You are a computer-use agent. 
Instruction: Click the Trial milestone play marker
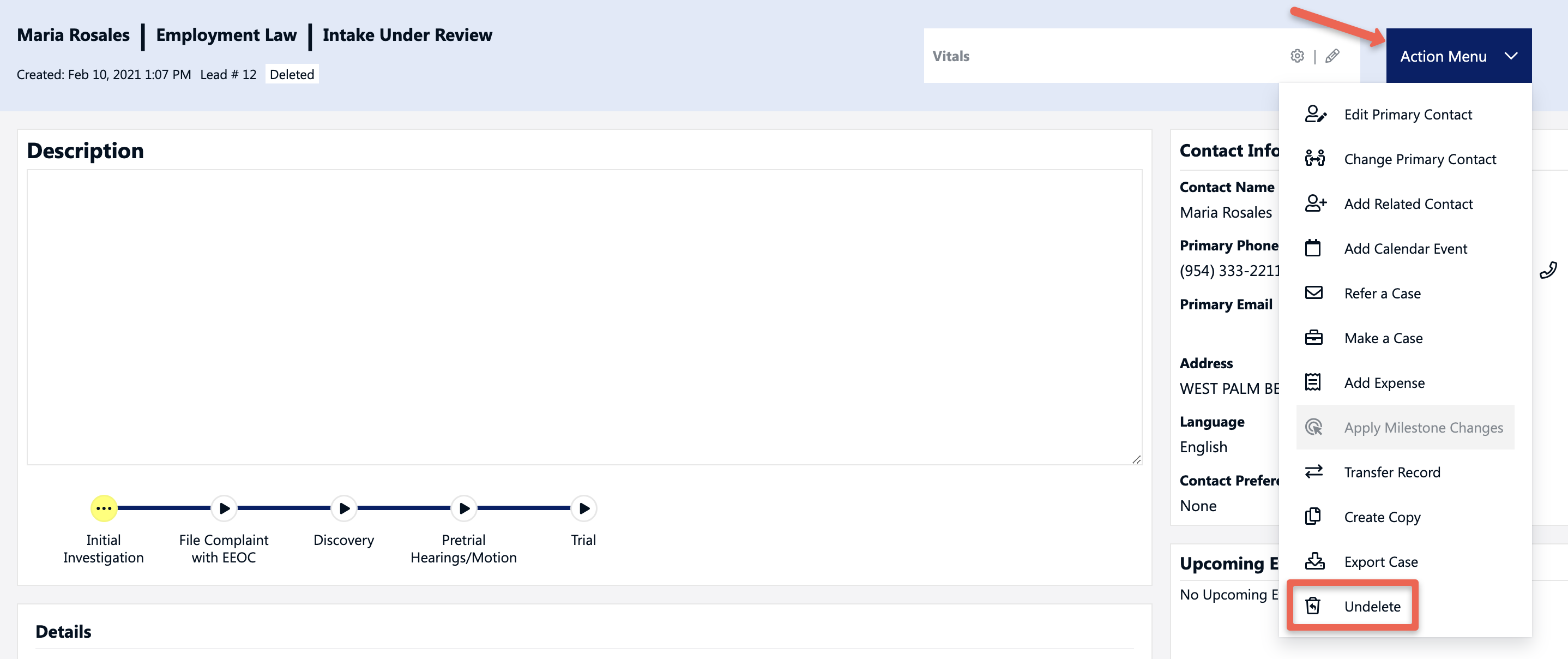584,508
